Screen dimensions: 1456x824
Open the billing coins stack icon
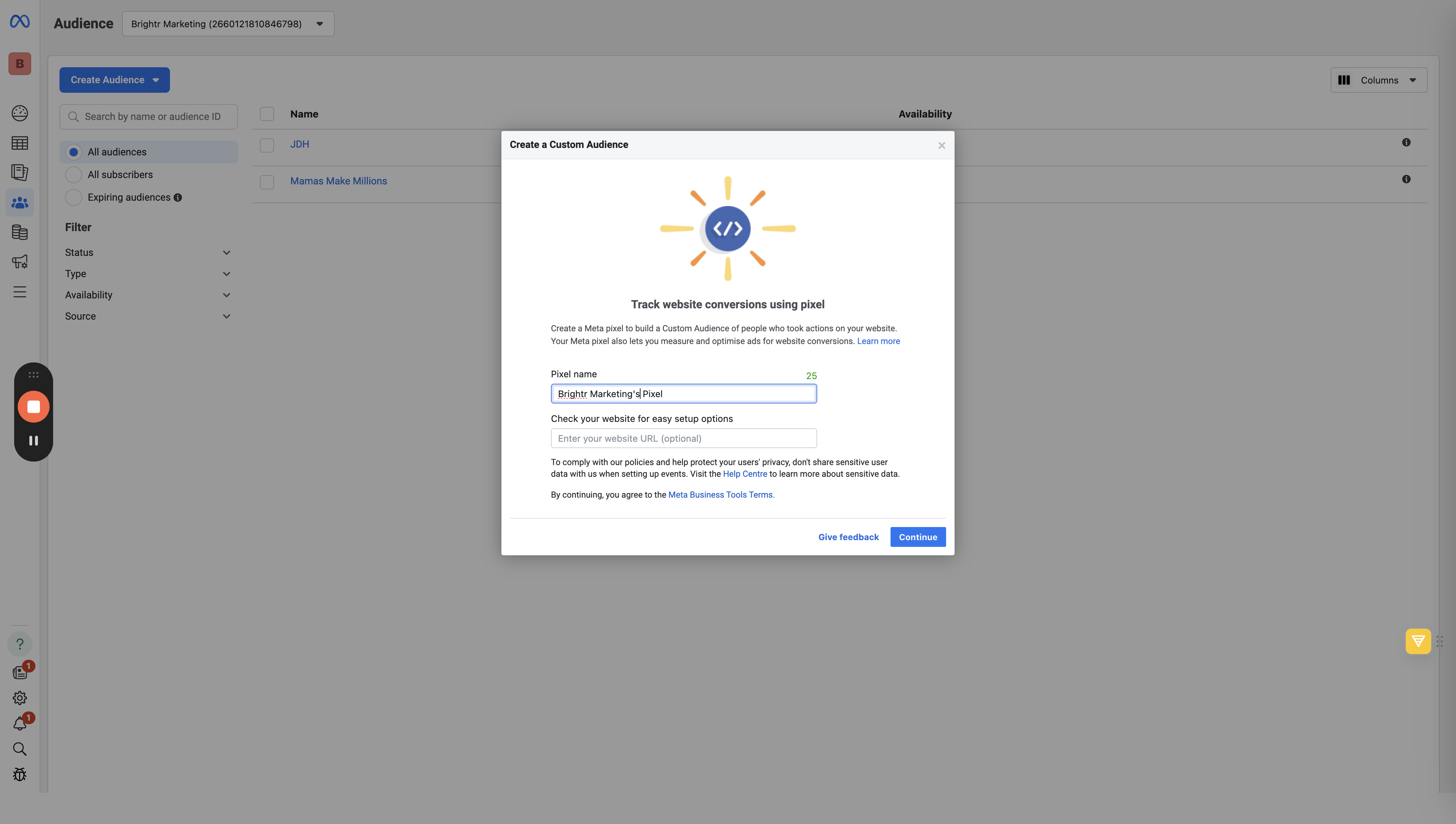point(20,232)
